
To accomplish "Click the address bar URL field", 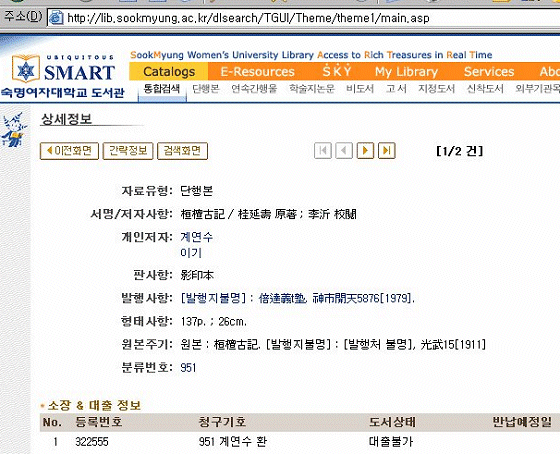I will coord(304,18).
